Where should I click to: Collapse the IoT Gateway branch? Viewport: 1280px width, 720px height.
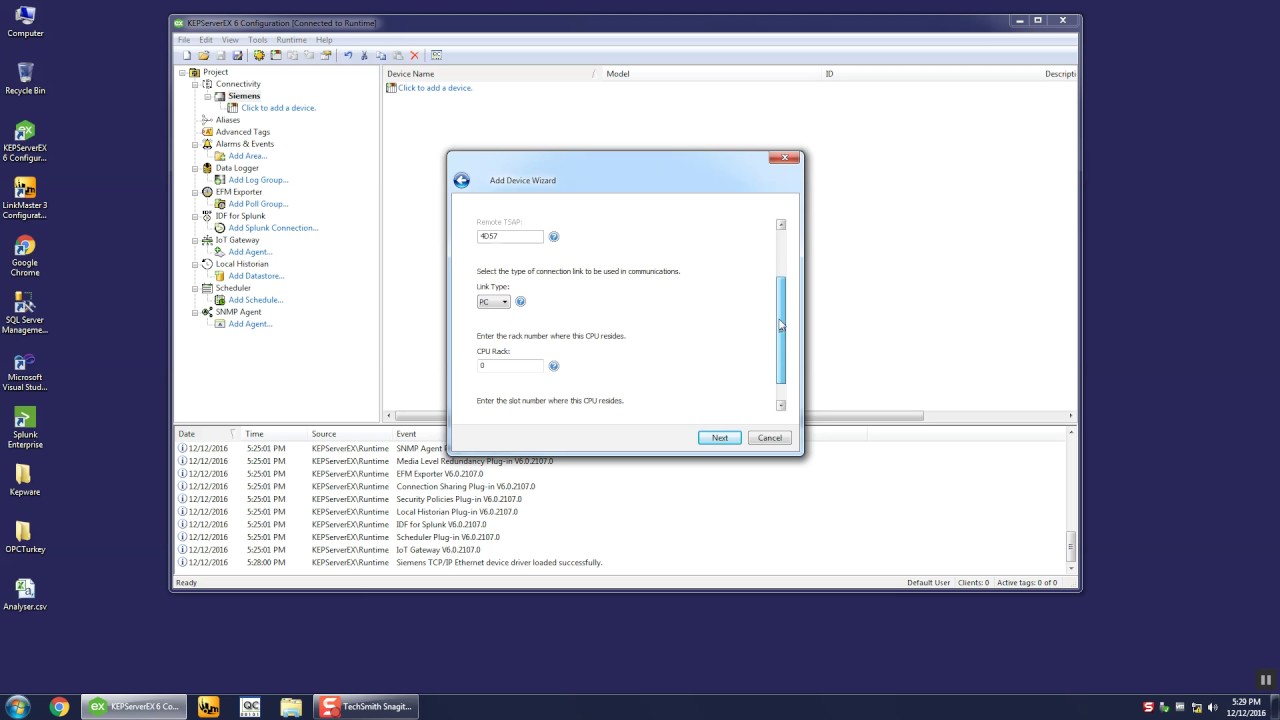tap(196, 240)
